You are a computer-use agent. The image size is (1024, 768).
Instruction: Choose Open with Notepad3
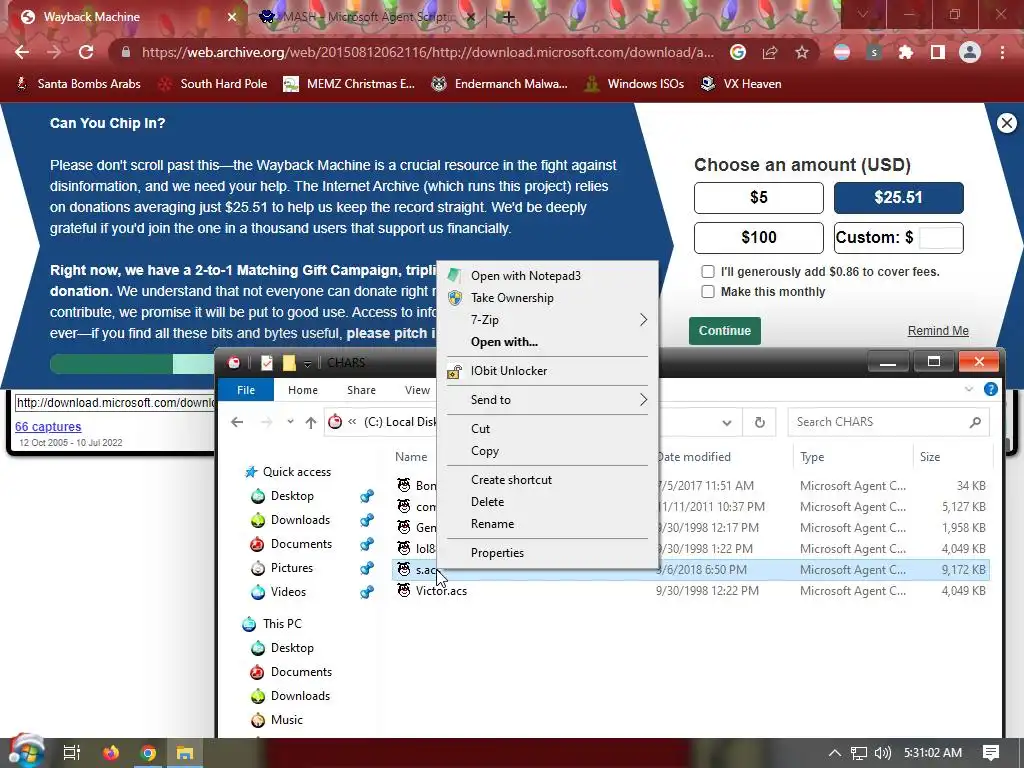pyautogui.click(x=549, y=276)
